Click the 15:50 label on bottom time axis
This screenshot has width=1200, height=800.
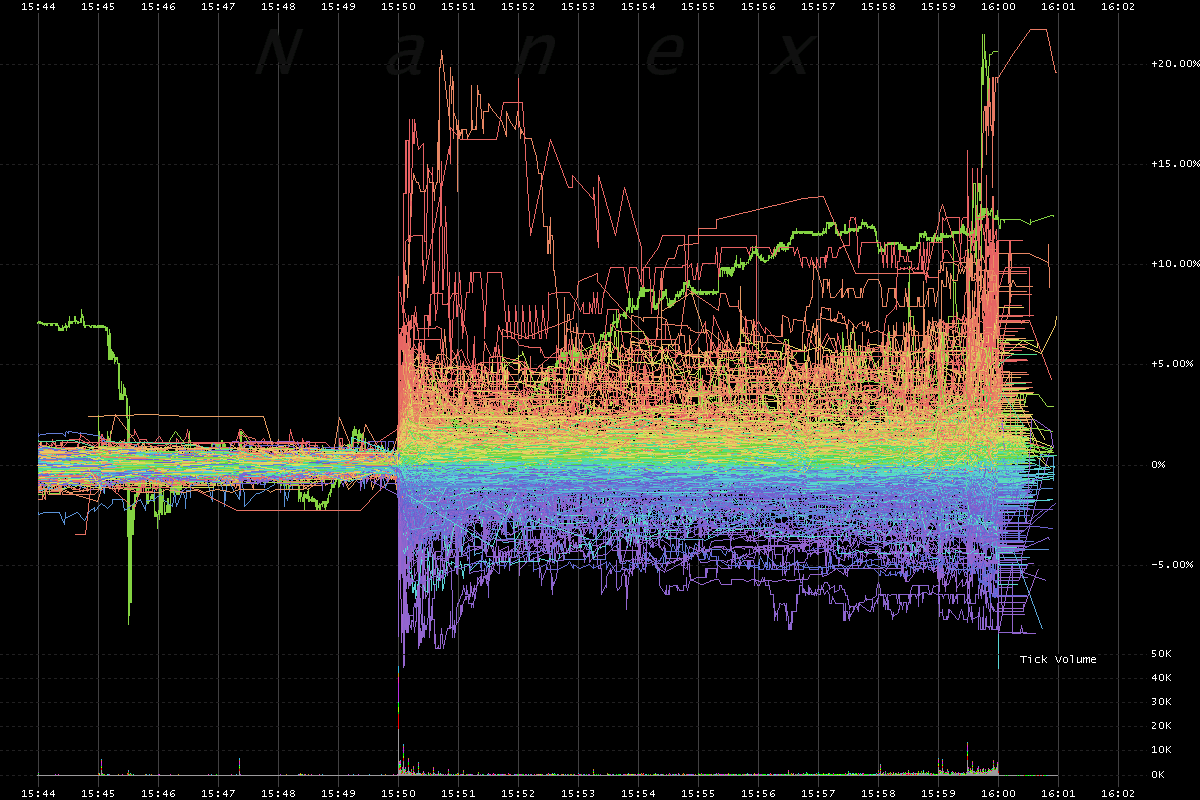point(398,793)
